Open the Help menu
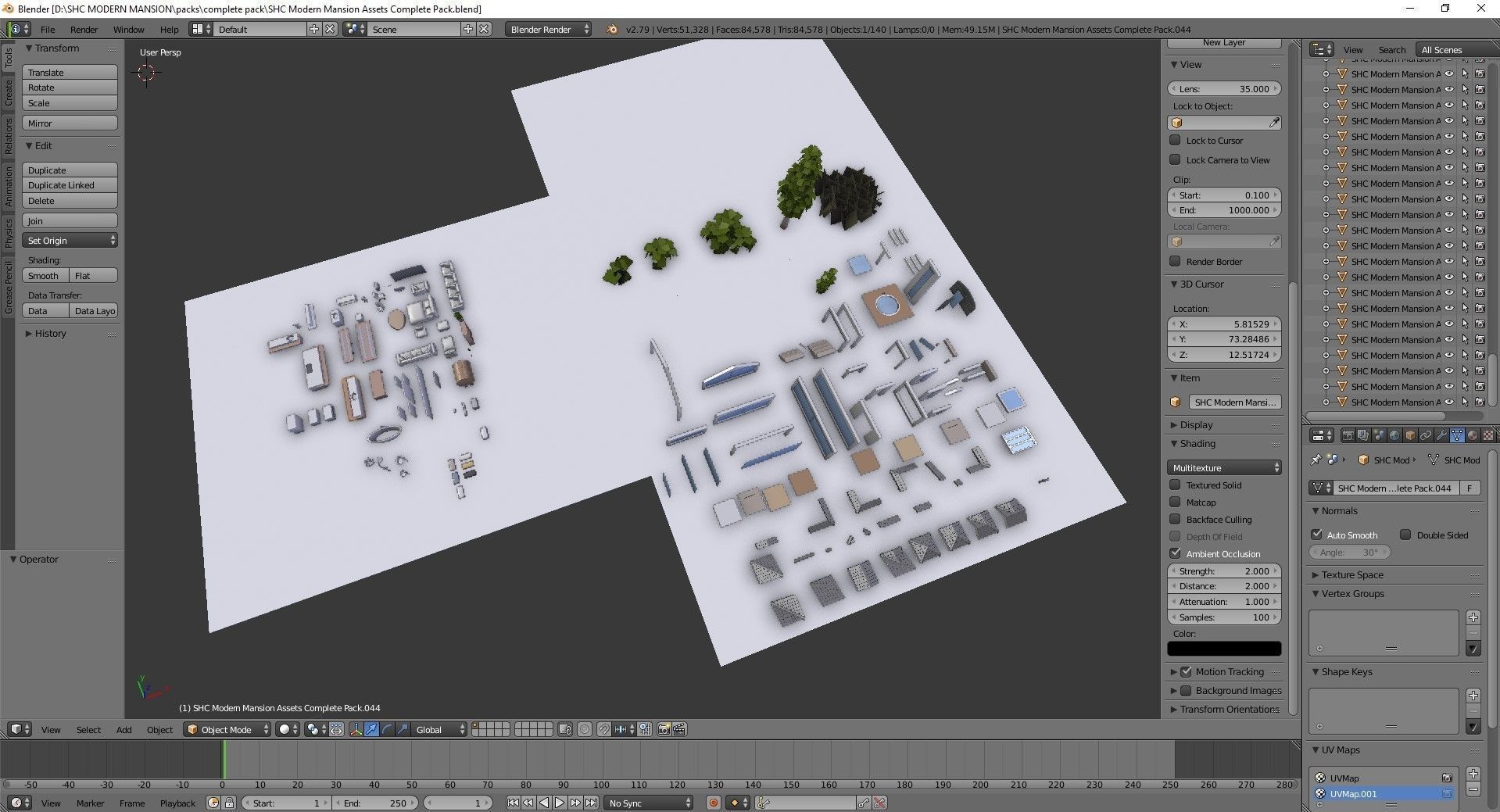The height and width of the screenshot is (812, 1500). pos(169,29)
